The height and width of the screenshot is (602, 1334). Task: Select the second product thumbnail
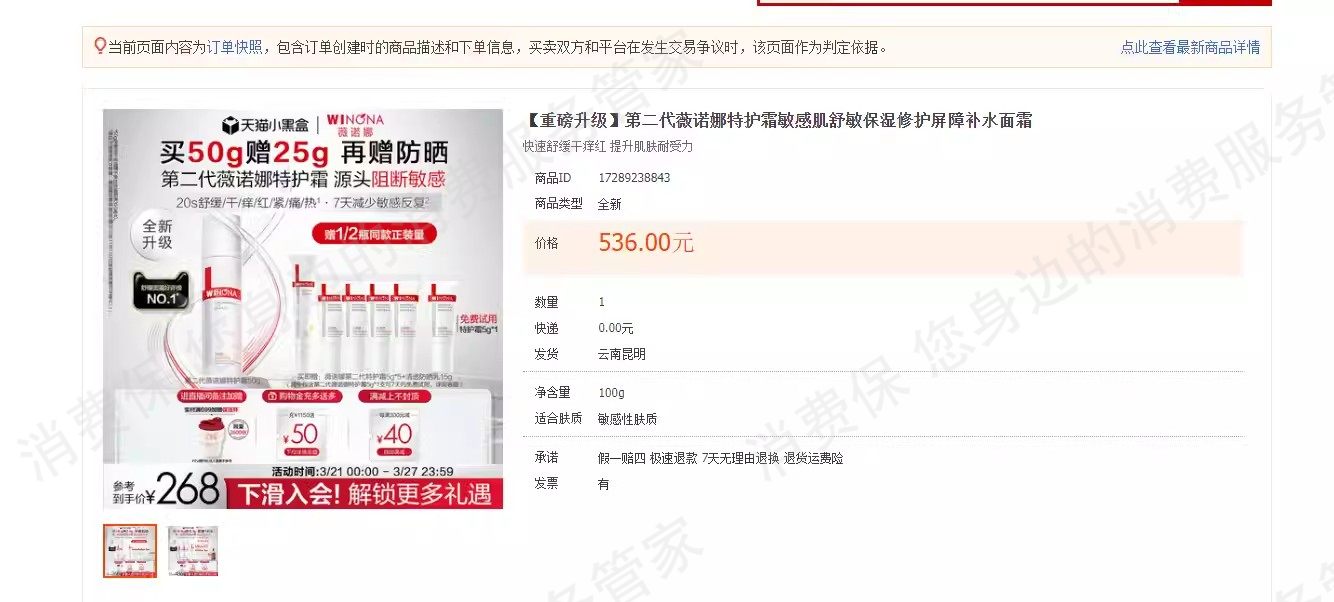(192, 551)
